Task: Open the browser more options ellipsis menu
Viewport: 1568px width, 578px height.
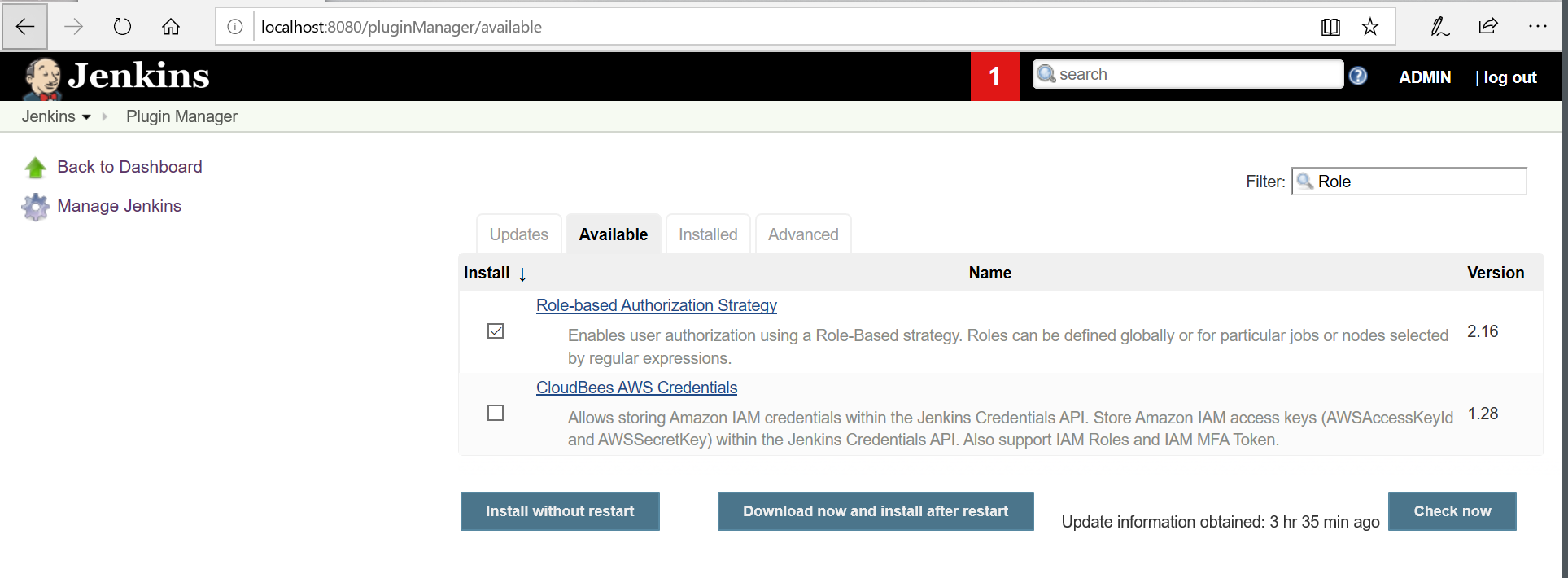Action: [x=1537, y=27]
